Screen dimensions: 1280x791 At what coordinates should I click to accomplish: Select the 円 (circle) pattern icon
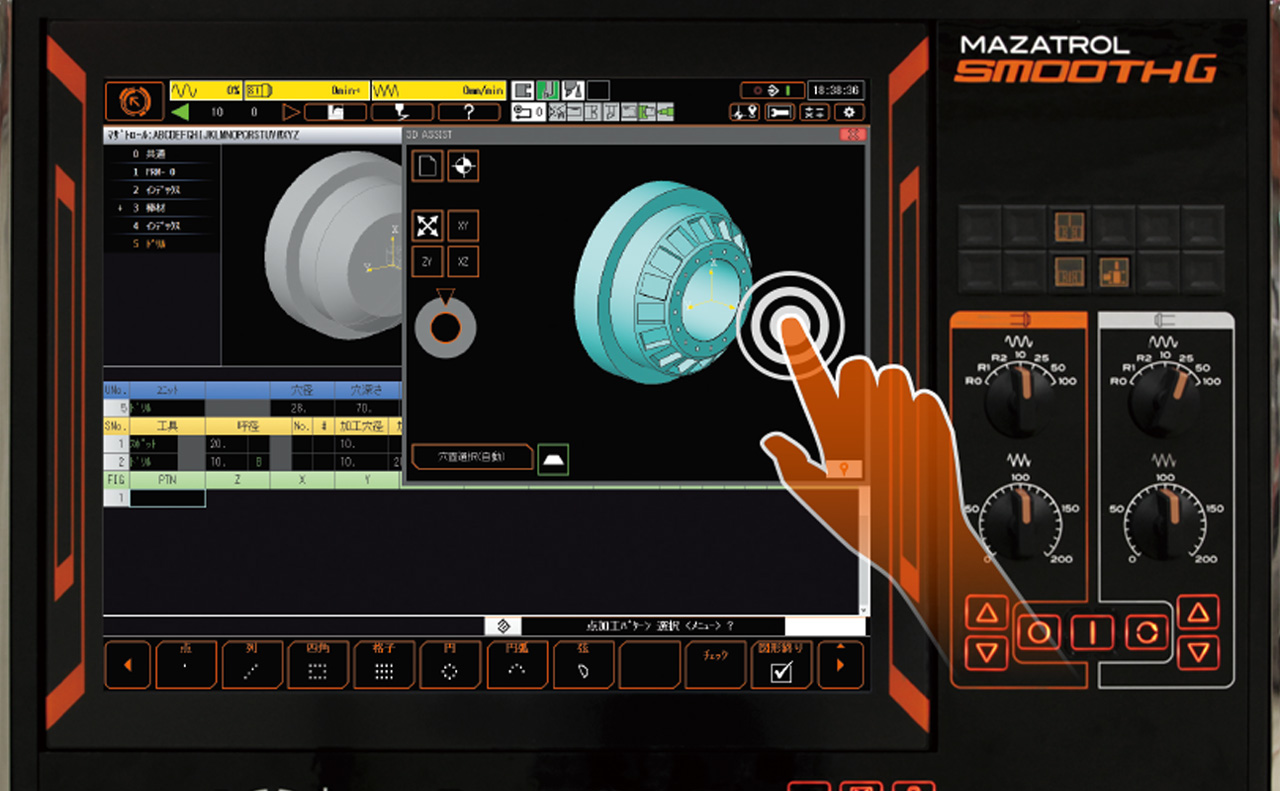coord(451,665)
